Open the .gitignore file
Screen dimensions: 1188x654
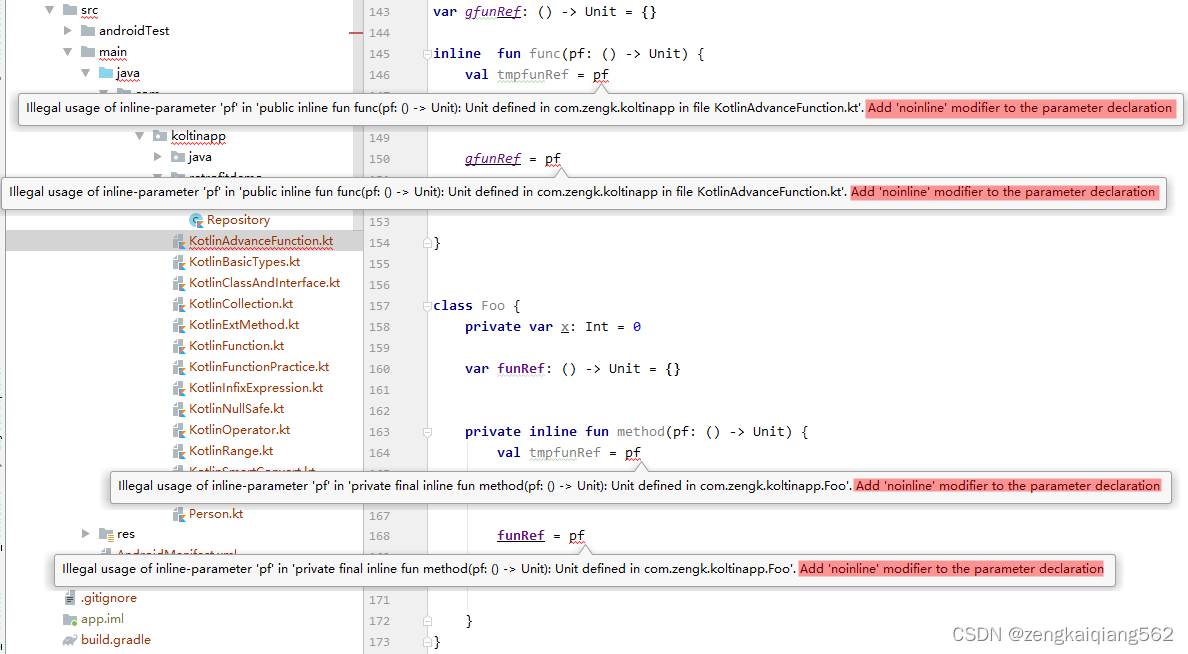tap(109, 598)
